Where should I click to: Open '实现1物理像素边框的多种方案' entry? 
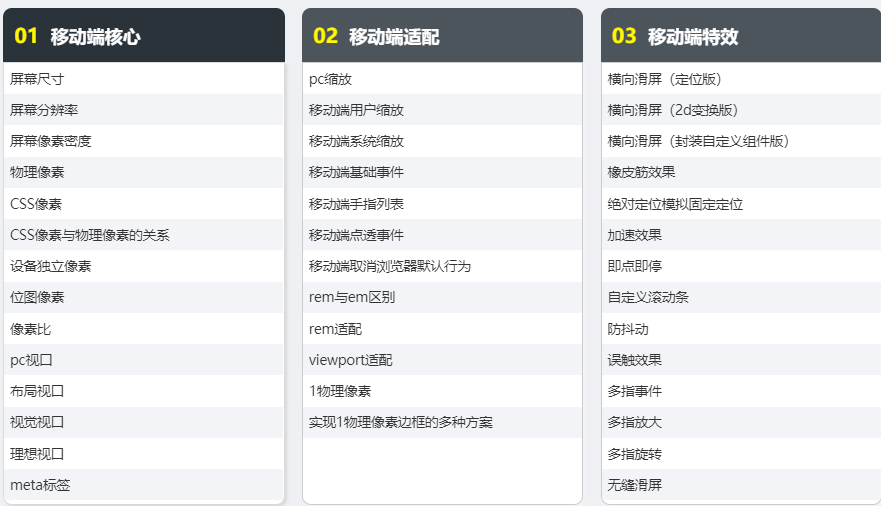coord(442,422)
